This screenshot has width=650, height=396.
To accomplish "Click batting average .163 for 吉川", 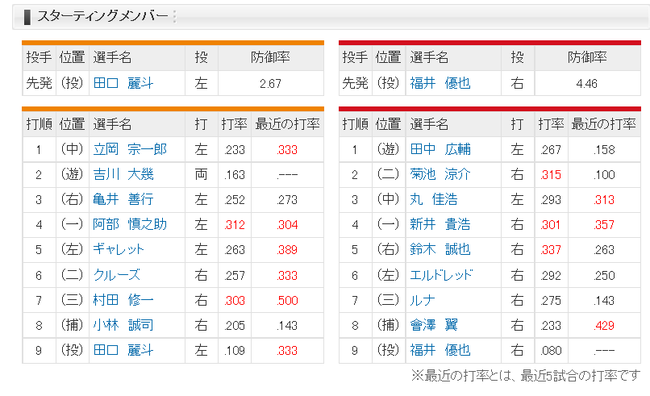I will tap(235, 175).
